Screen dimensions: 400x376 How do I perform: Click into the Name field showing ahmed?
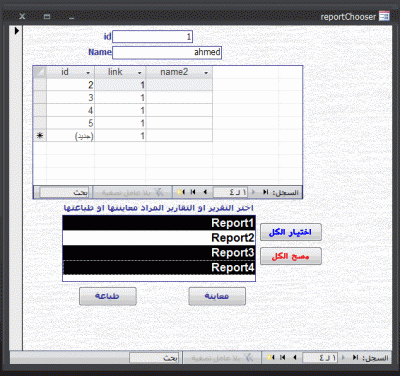pos(167,52)
